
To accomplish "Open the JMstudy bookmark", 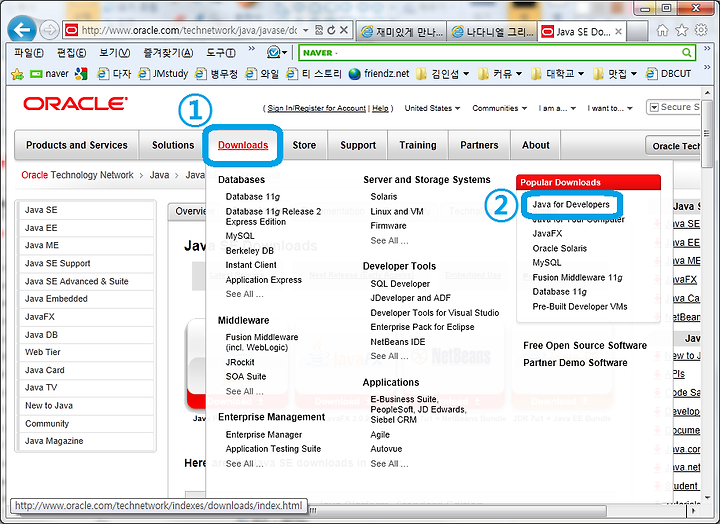I will coord(163,73).
